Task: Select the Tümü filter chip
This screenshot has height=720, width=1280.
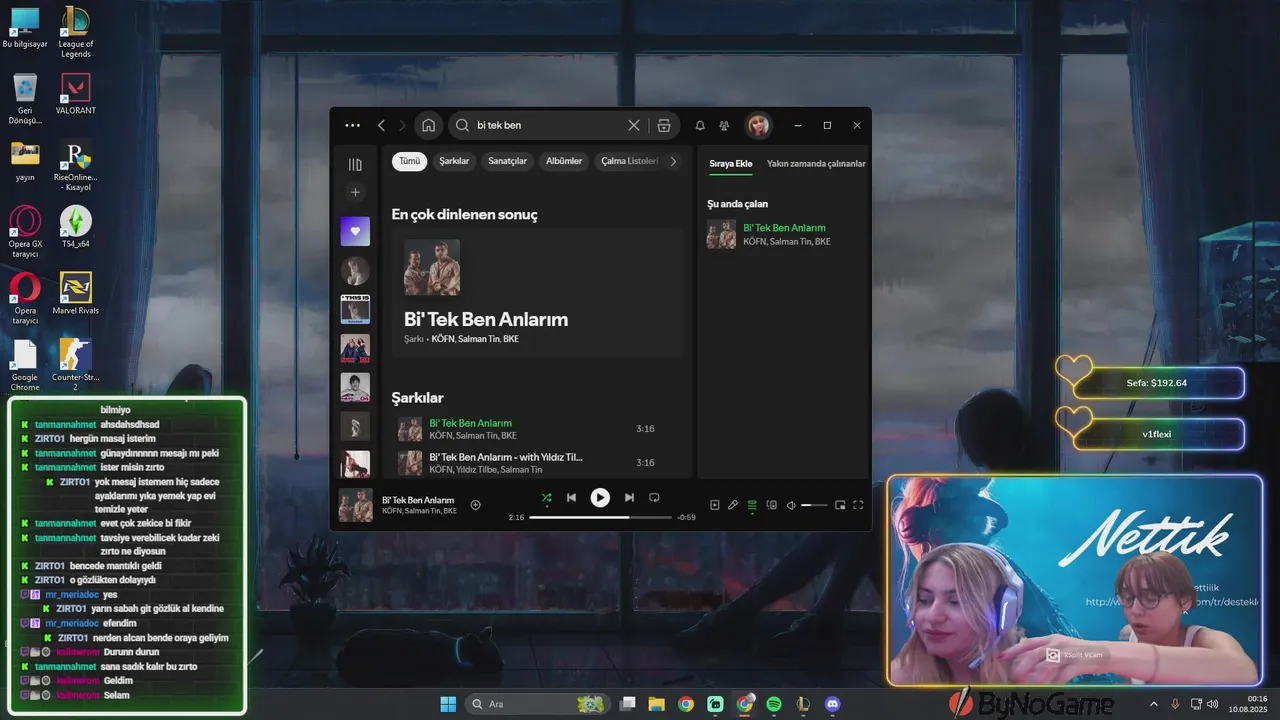Action: click(x=410, y=161)
